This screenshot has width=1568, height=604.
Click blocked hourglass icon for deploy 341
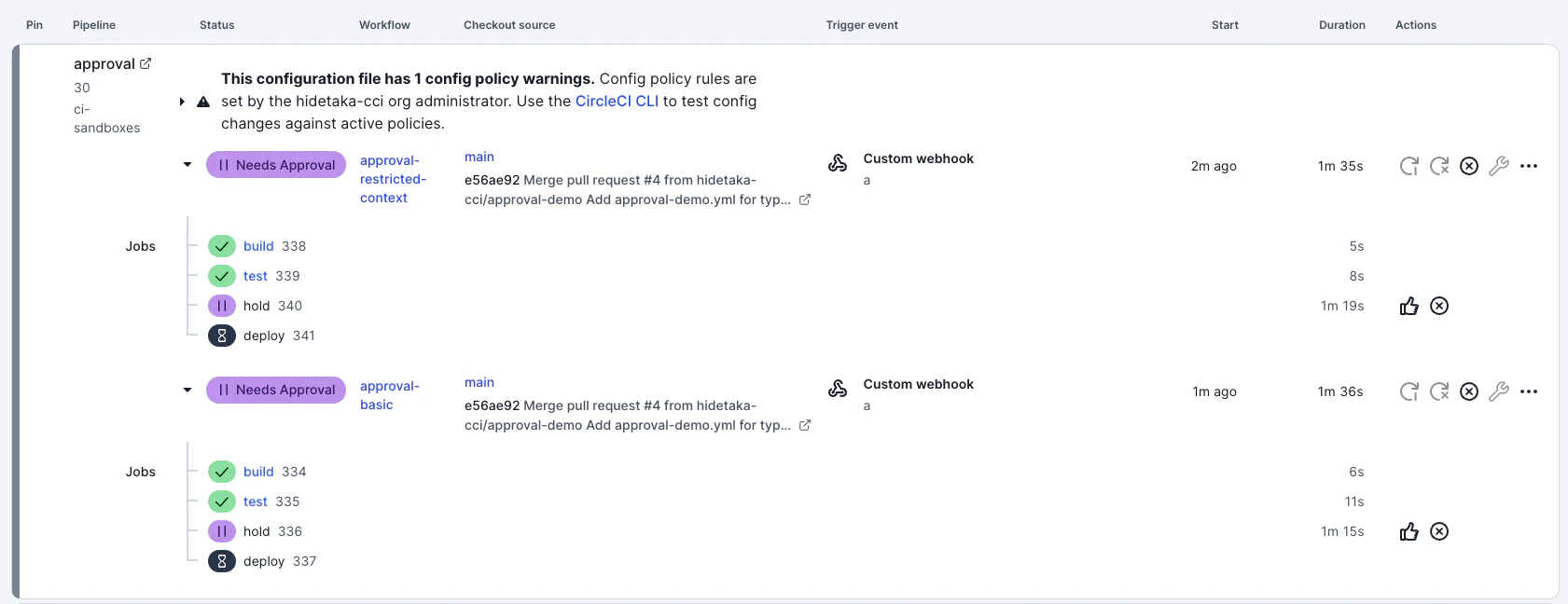point(222,336)
